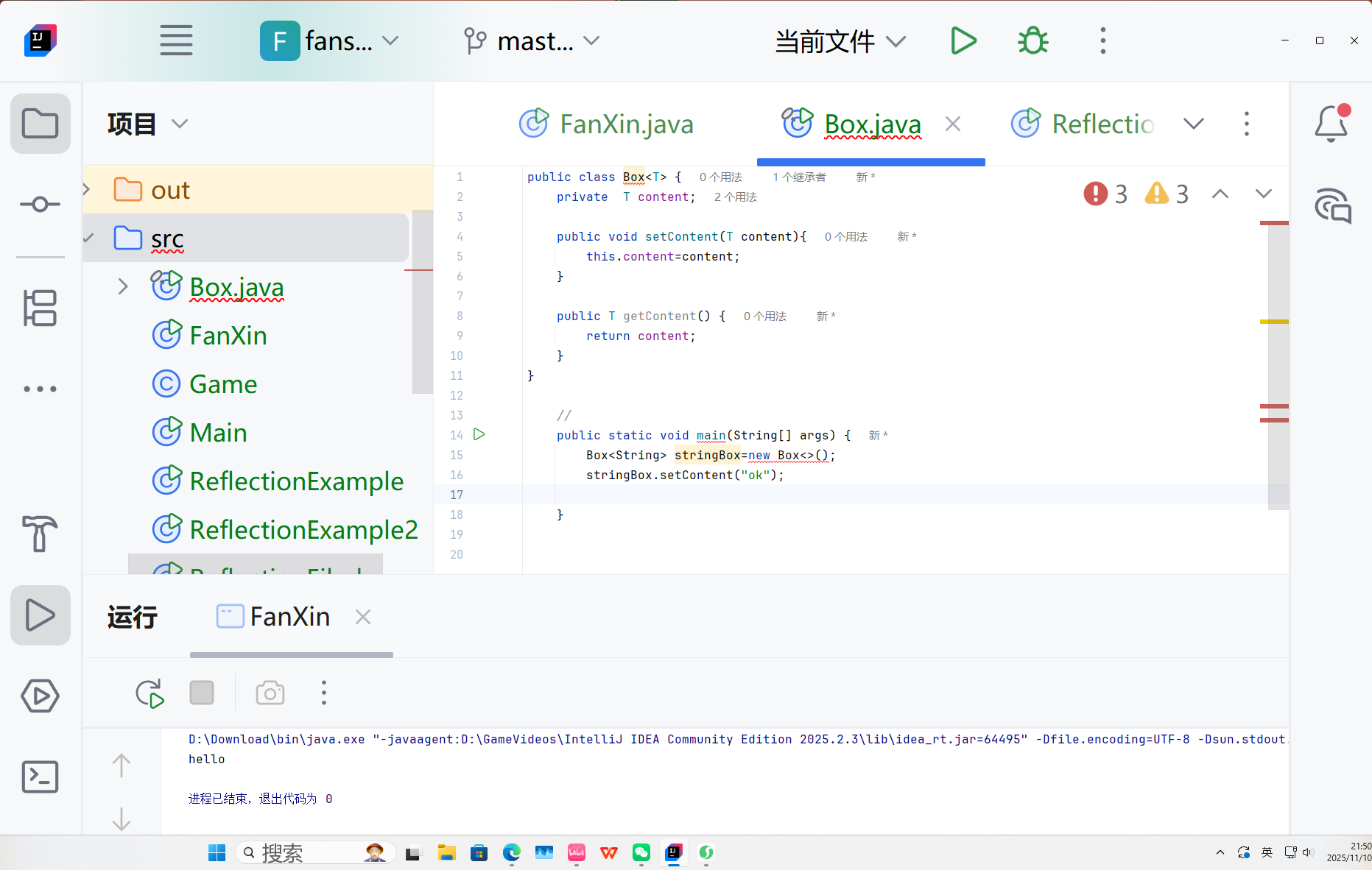Open Windows Start menu

click(x=217, y=852)
